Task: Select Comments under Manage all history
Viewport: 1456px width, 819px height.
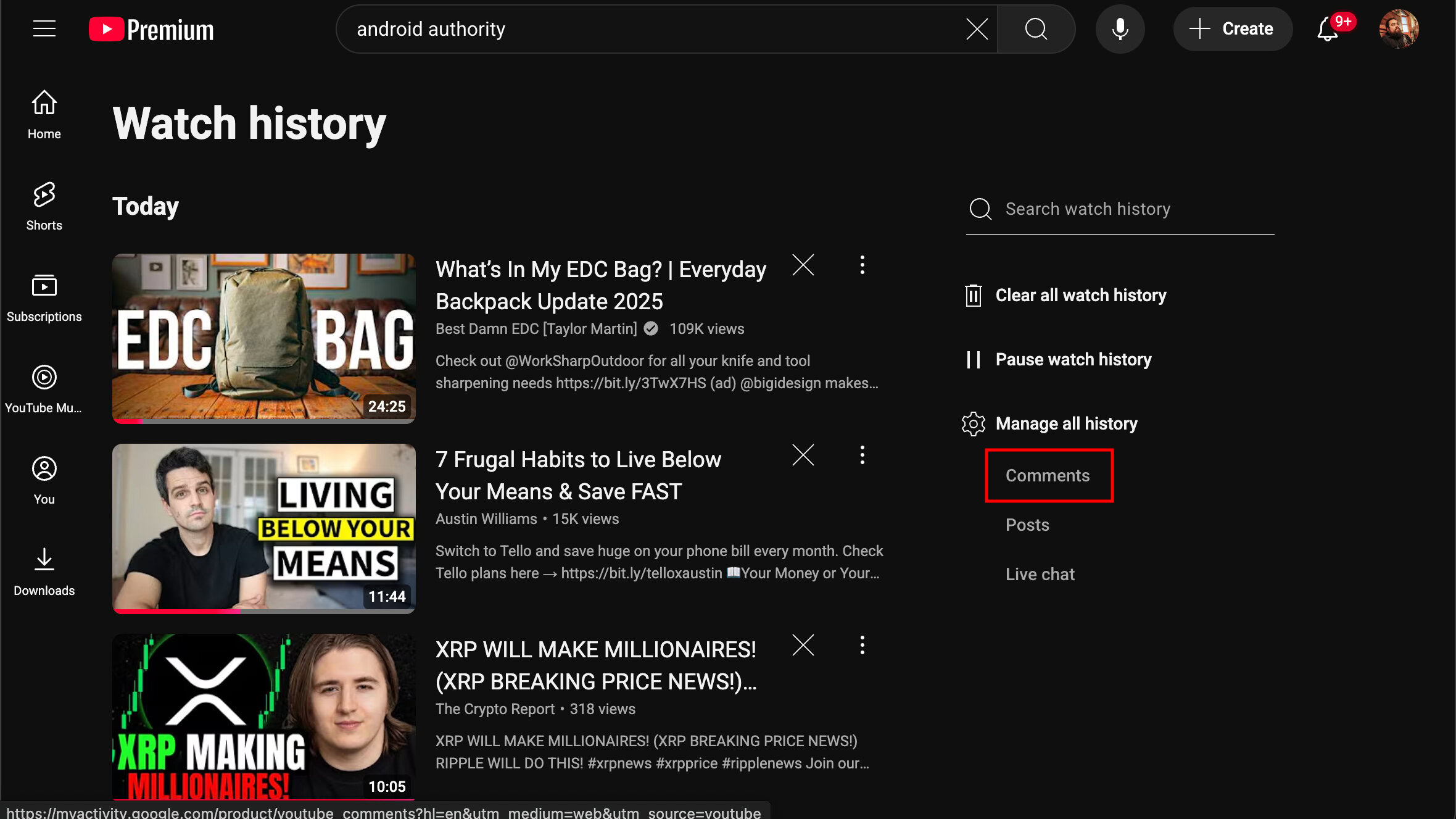Action: [1048, 475]
